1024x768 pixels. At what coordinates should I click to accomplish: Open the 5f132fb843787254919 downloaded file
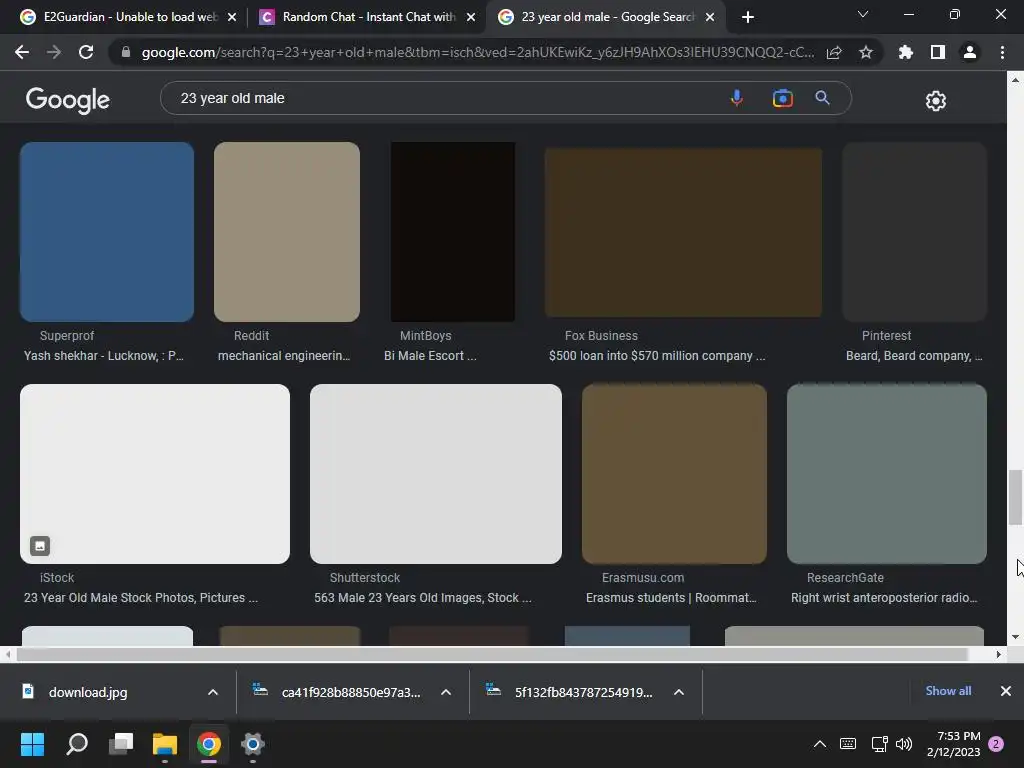pyautogui.click(x=583, y=692)
